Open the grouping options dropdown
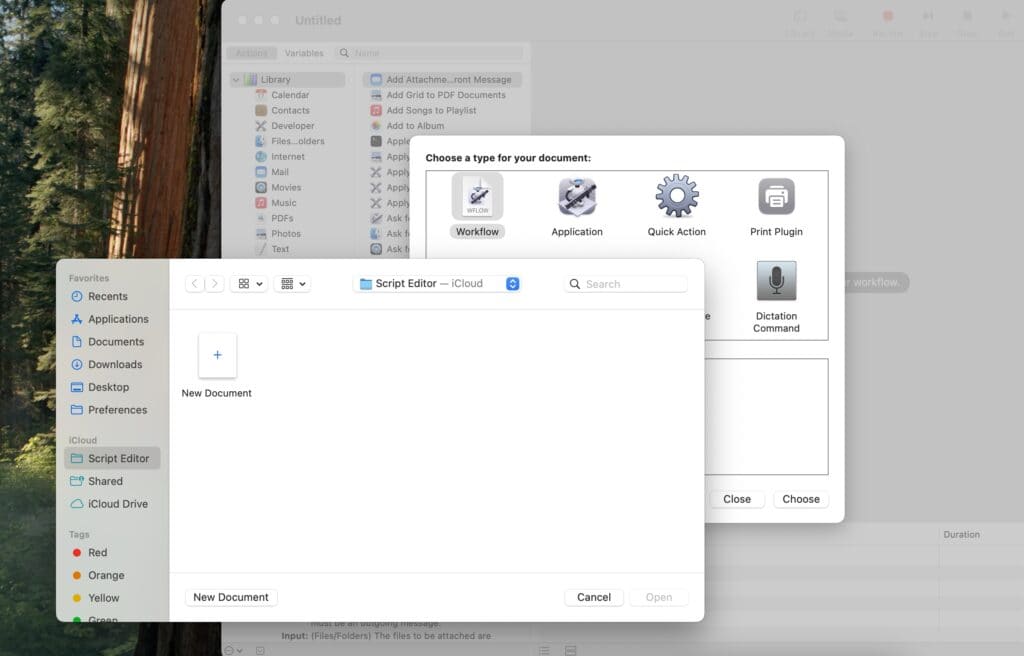Viewport: 1024px width, 656px height. [x=292, y=284]
